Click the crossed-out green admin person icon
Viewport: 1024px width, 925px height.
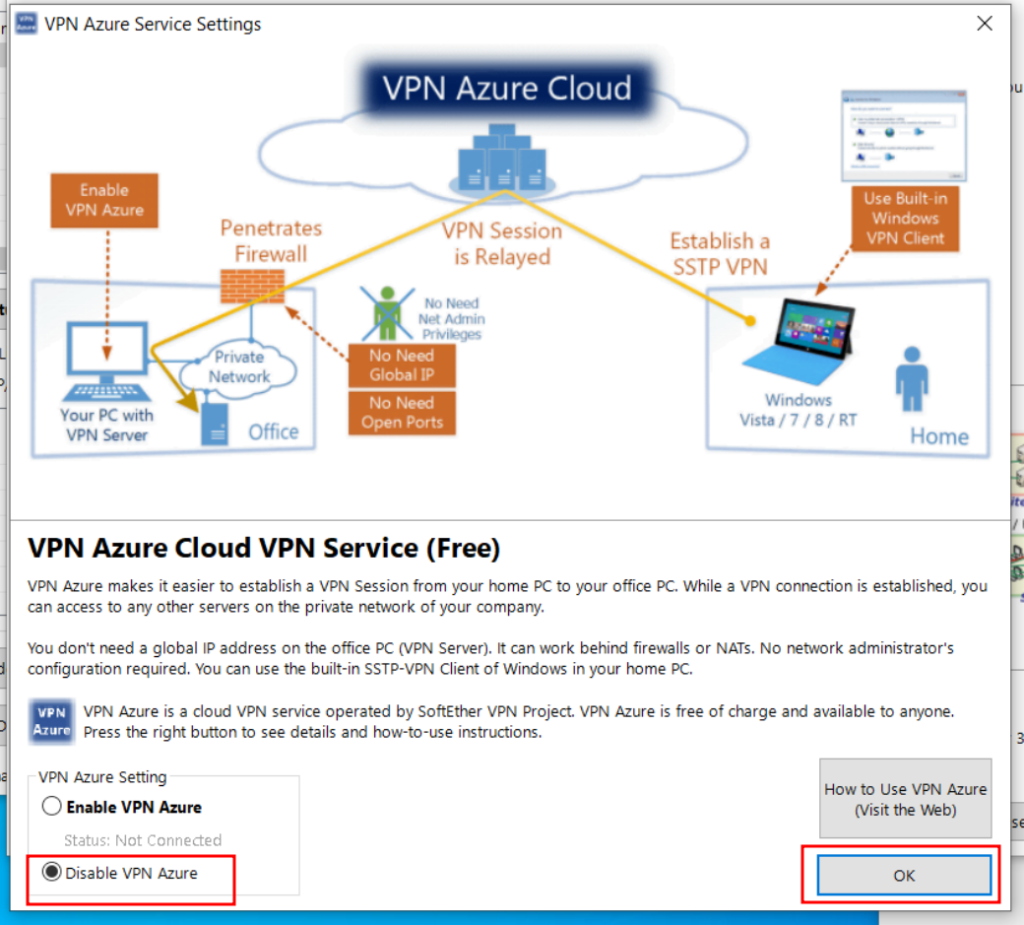tap(386, 313)
